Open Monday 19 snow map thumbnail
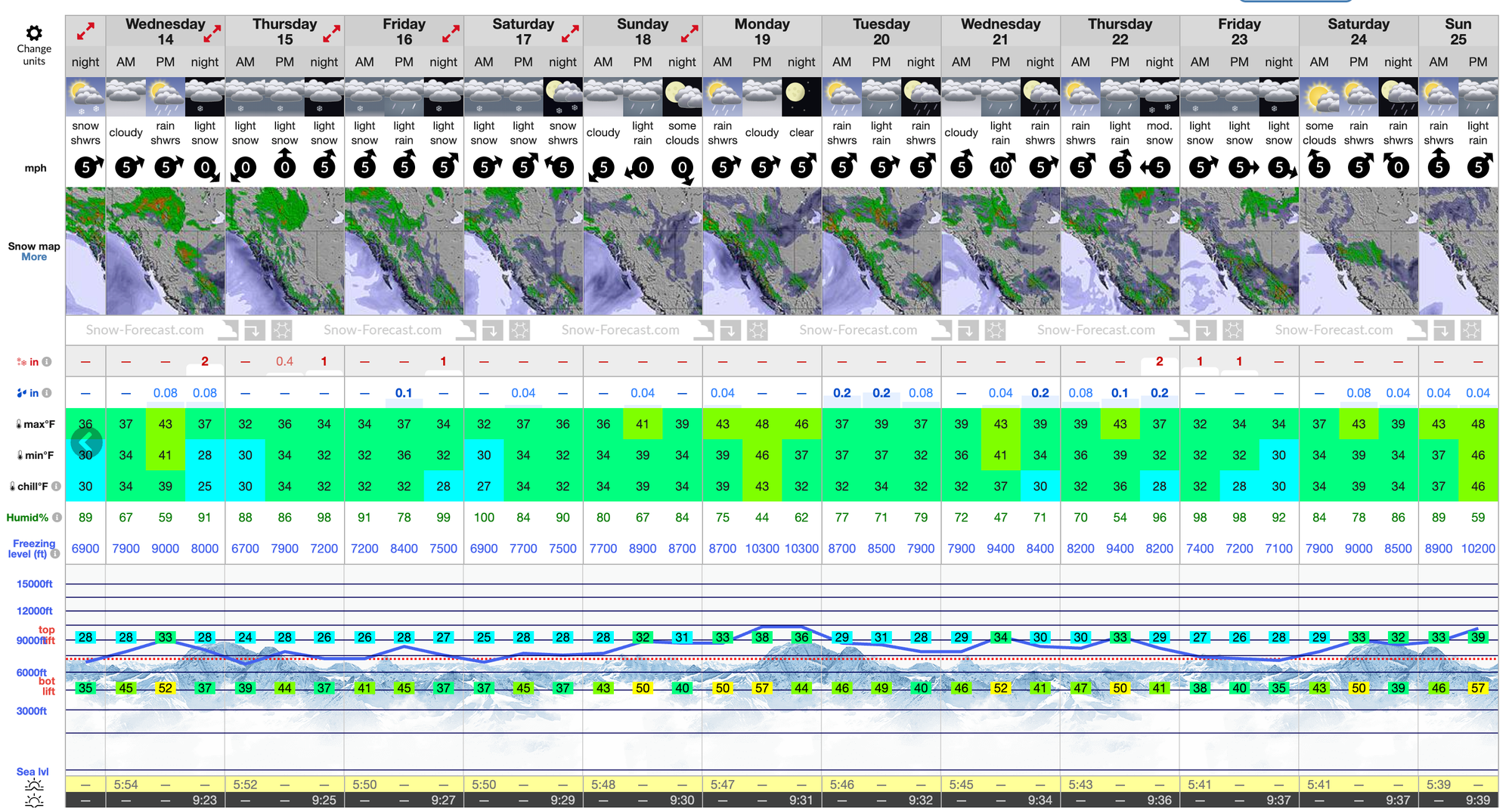Image resolution: width=1512 pixels, height=811 pixels. coord(762,251)
